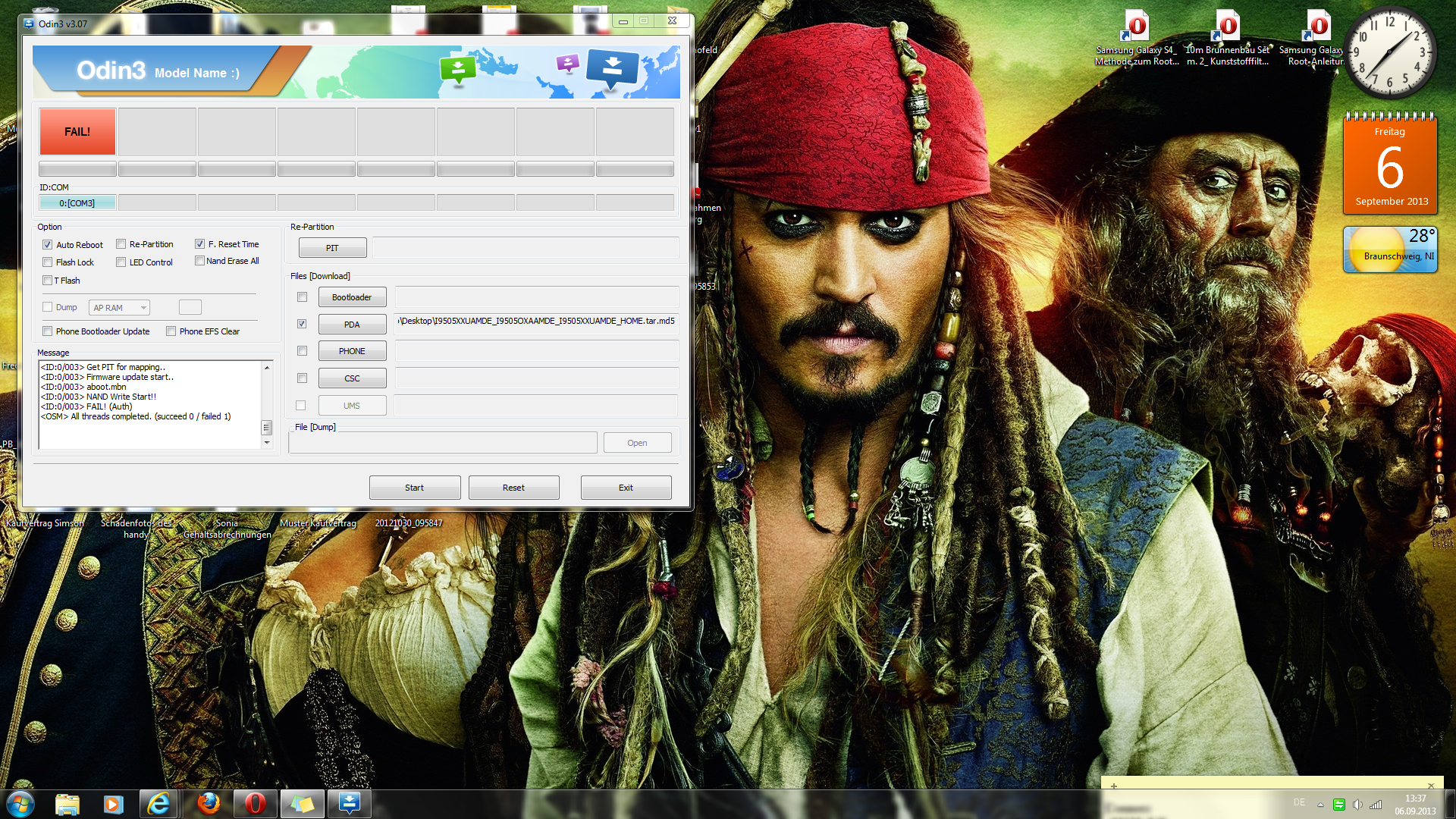1456x819 pixels.
Task: Tick the checkbox beside CSC button
Action: tap(303, 378)
